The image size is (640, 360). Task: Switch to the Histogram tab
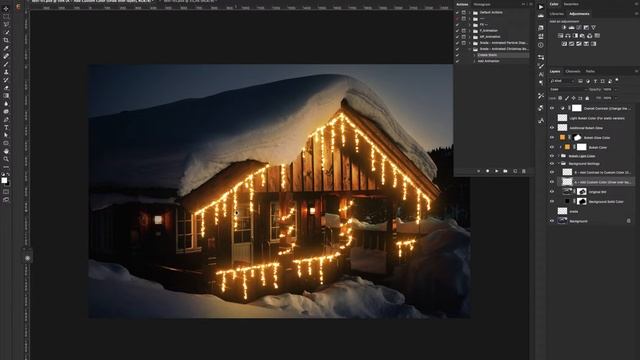click(482, 4)
